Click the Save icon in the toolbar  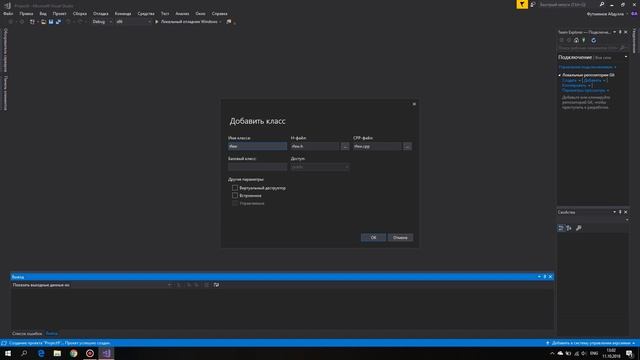[51, 22]
